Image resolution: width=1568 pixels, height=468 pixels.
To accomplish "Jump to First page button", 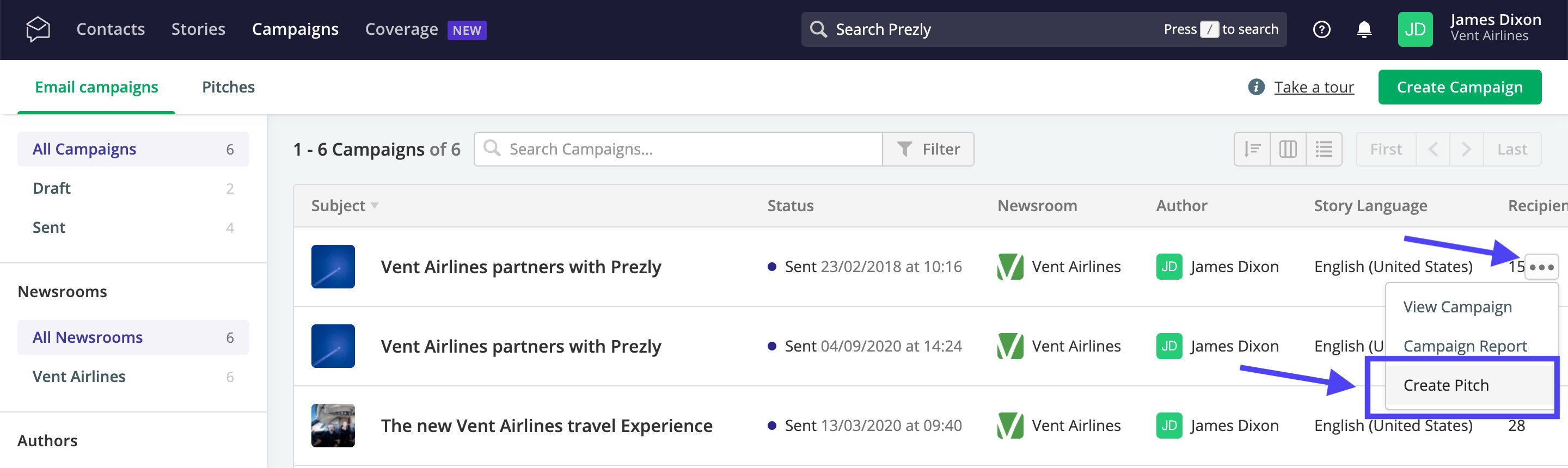I will click(1386, 149).
